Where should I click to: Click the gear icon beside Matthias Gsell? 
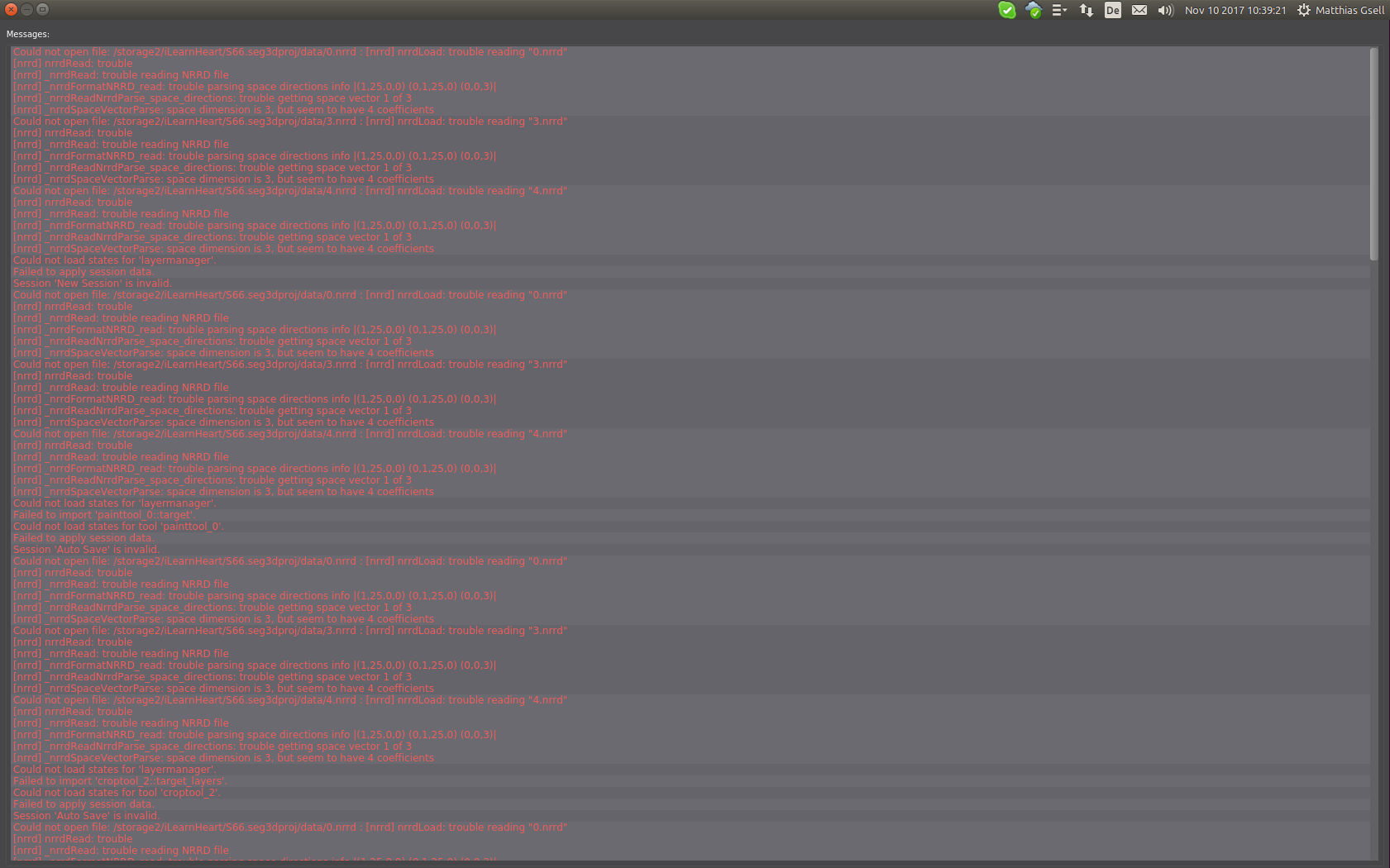click(1304, 10)
